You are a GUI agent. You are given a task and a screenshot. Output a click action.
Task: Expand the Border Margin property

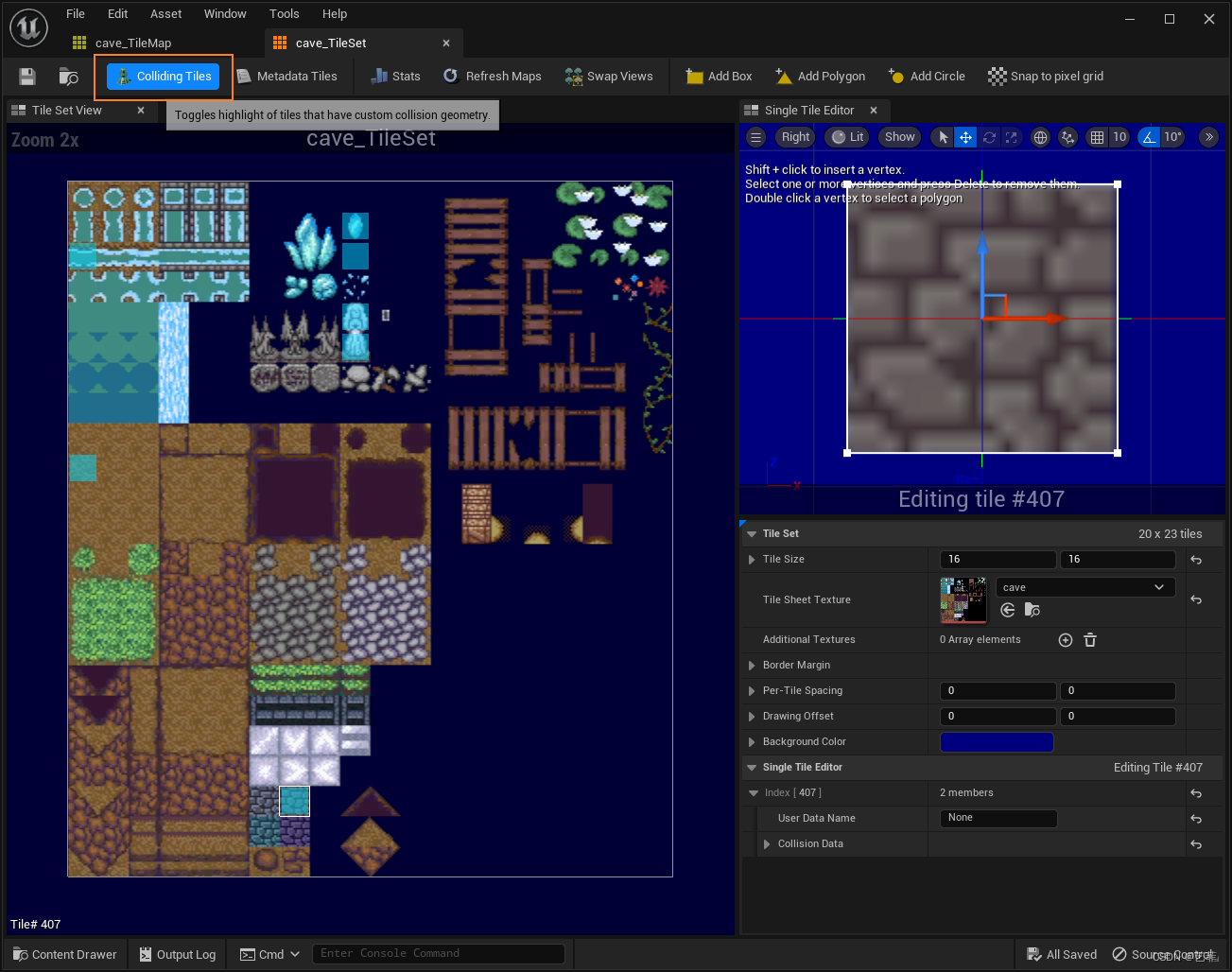(x=752, y=666)
